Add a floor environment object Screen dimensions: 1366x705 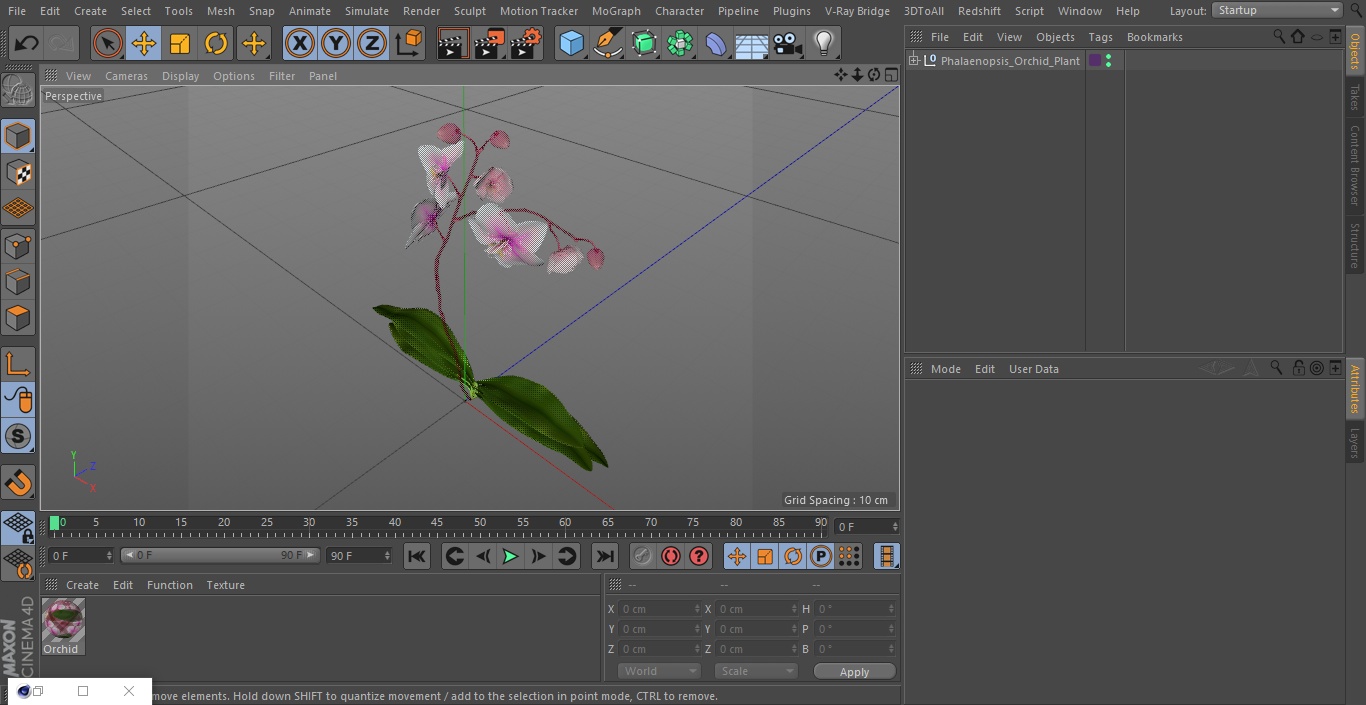[x=752, y=43]
